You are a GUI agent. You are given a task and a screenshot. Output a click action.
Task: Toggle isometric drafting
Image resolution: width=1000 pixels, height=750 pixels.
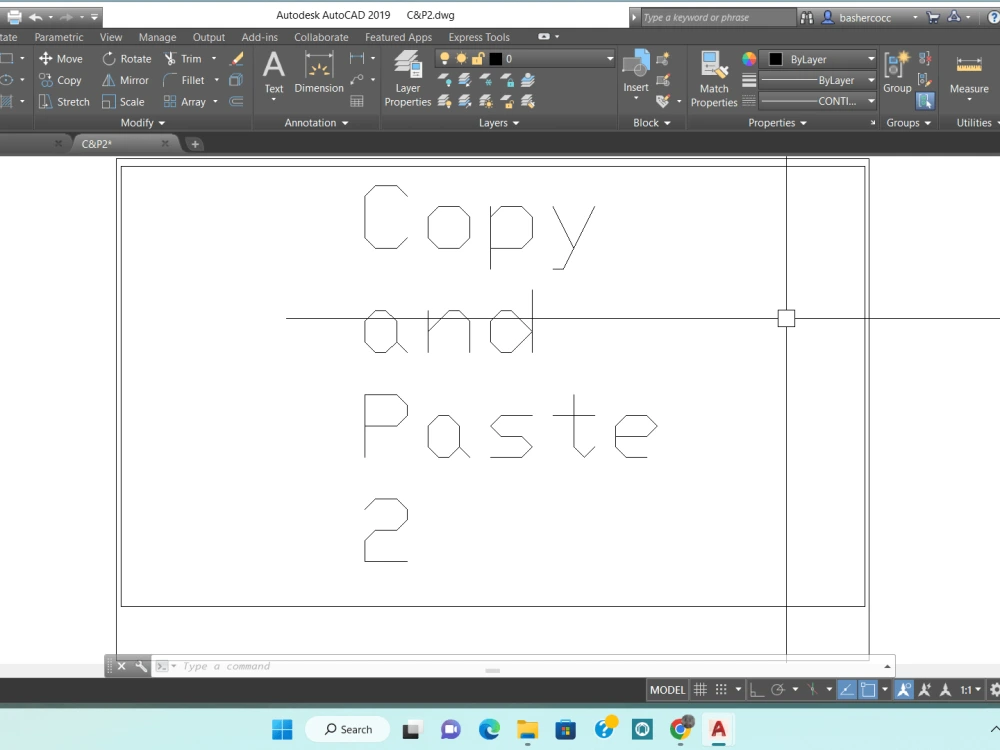pyautogui.click(x=812, y=689)
